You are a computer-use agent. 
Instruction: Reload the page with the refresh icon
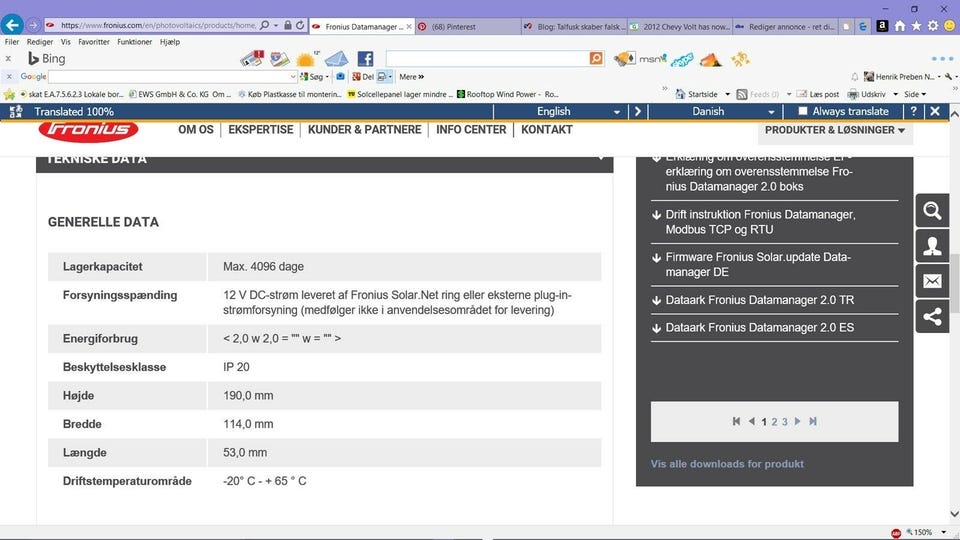coord(300,25)
